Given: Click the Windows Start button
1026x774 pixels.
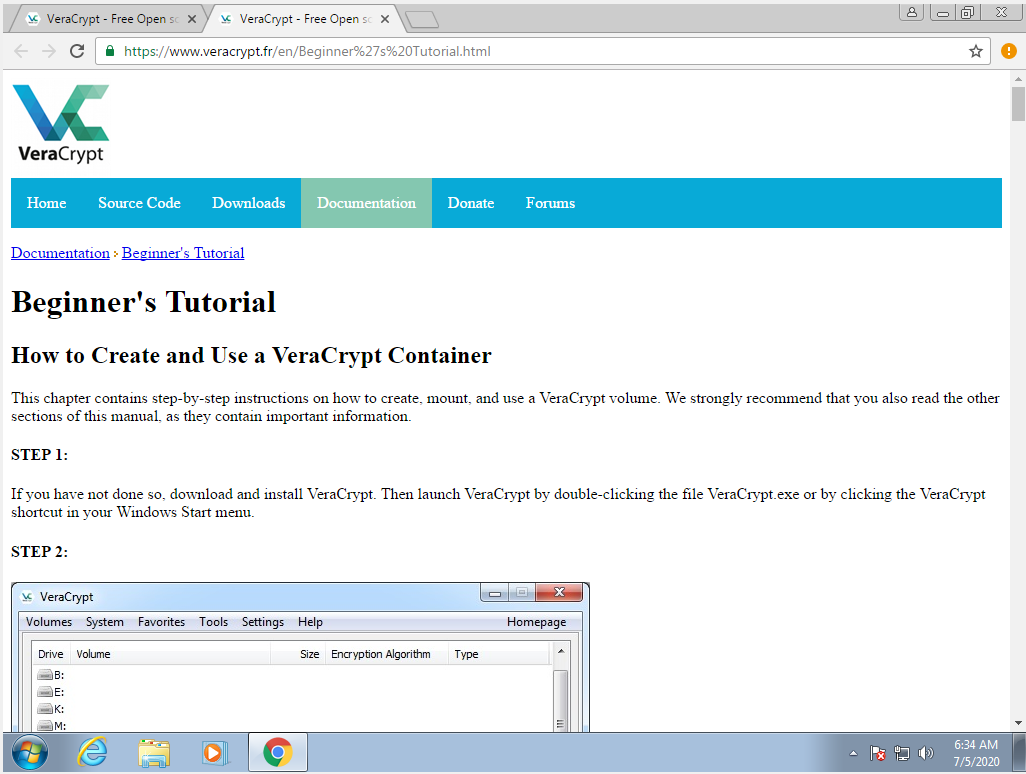Looking at the screenshot, I should (28, 752).
